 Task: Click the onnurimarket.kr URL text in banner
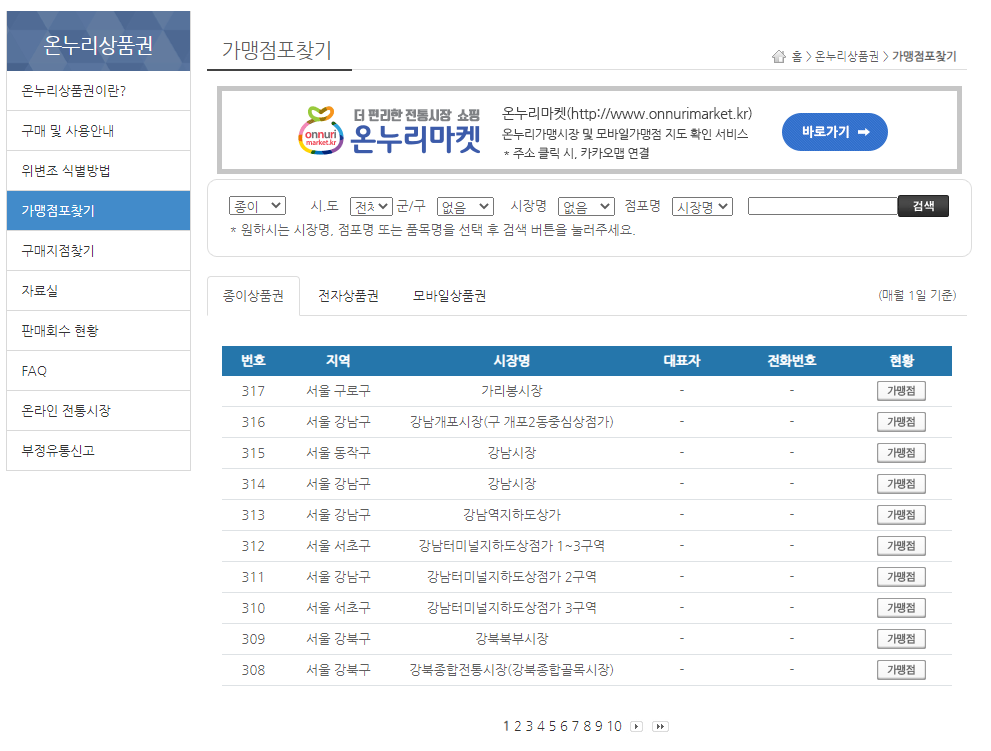(x=659, y=114)
